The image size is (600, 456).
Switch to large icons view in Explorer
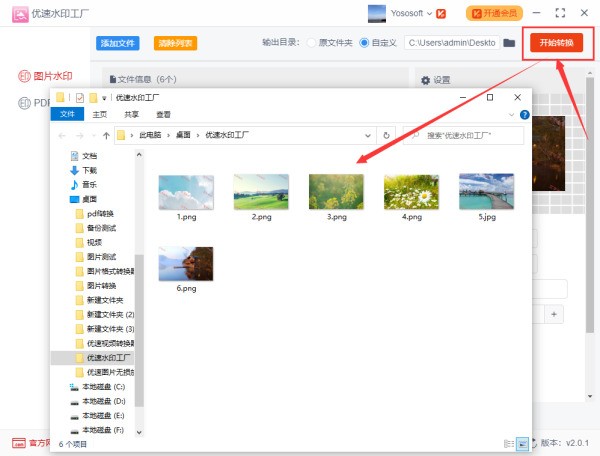pos(521,443)
